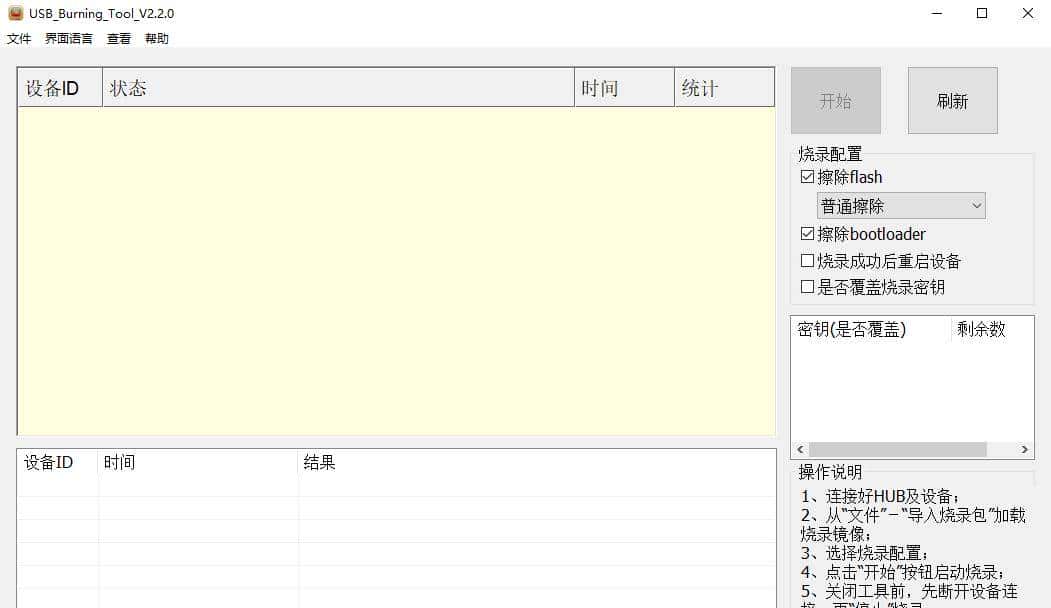This screenshot has height=608, width=1051.
Task: Click the 统计 column header
Action: click(724, 88)
